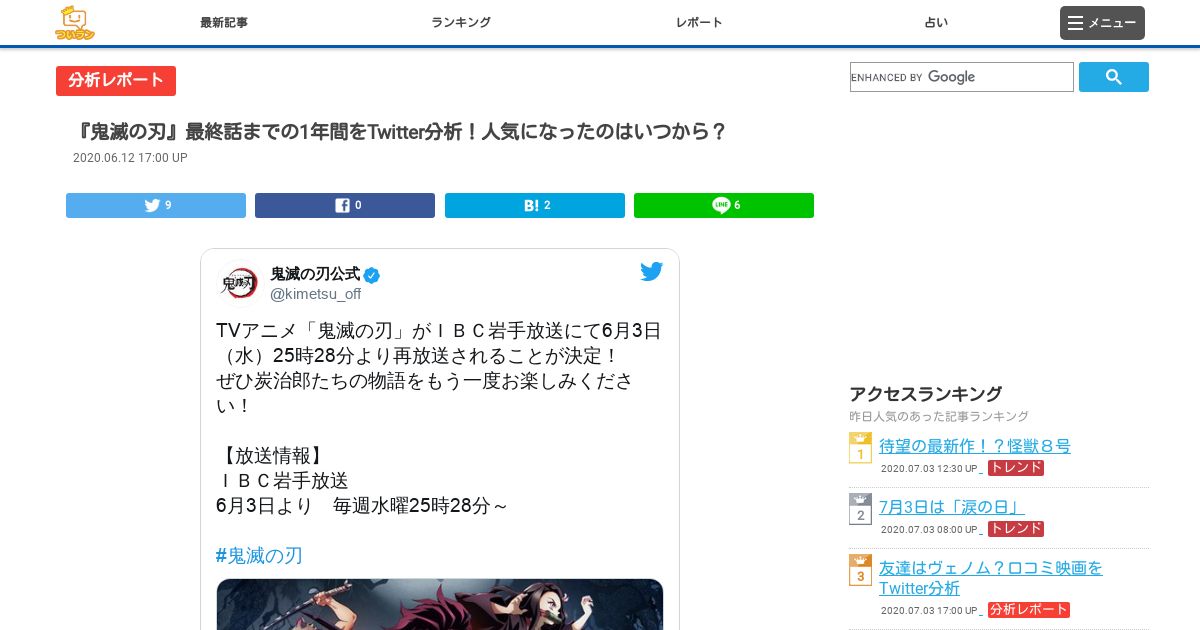
Task: Click the date 2020.07.03 12:30 UP
Action: tap(929, 469)
